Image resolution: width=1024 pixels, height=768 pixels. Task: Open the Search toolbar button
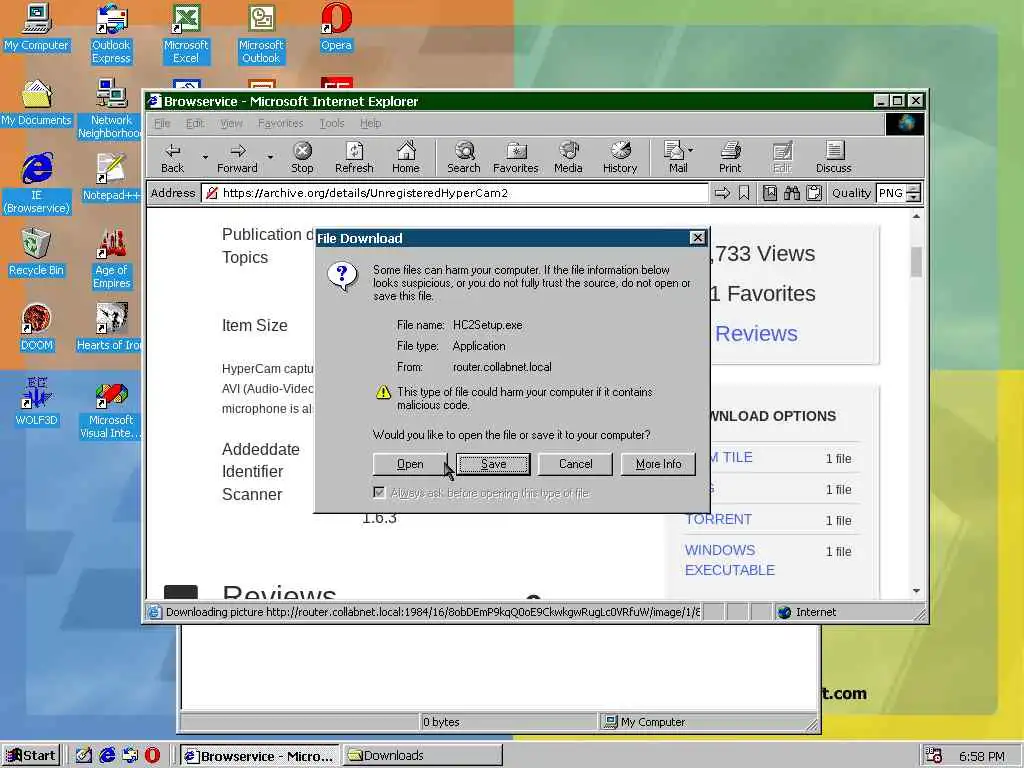(x=464, y=158)
